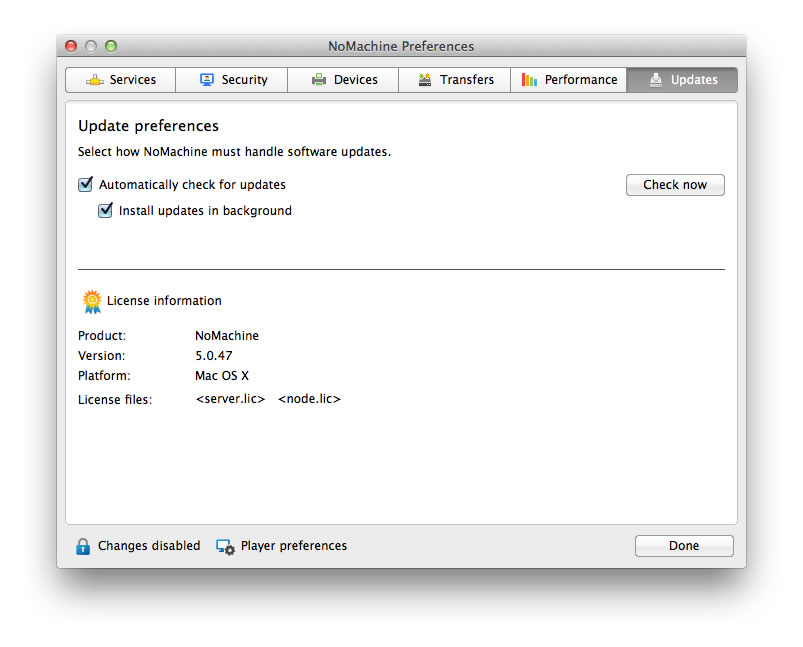Minimize the NoMachine Preferences window
Viewport: 803px width, 647px height.
(x=91, y=46)
